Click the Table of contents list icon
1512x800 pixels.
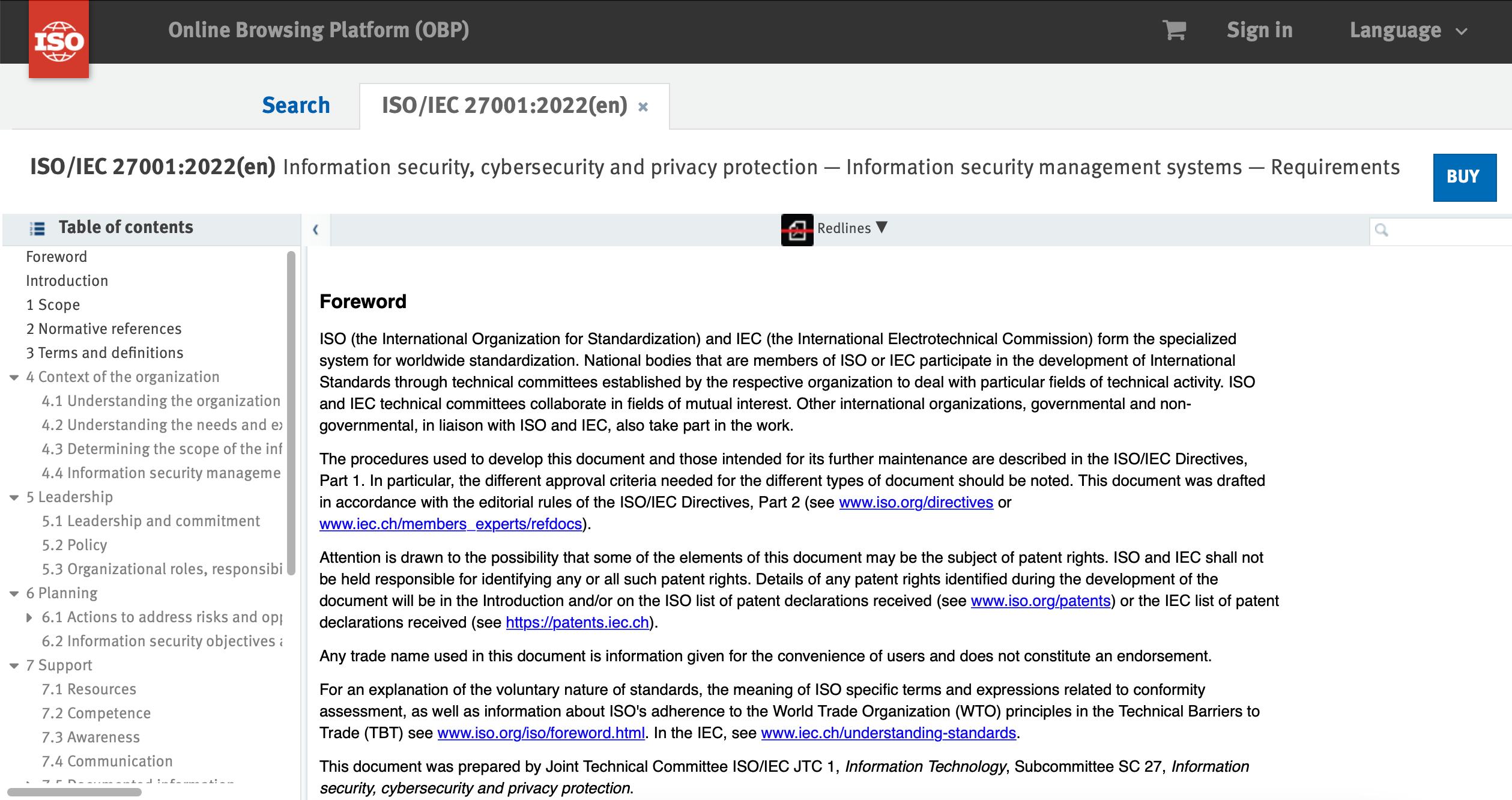coord(37,228)
